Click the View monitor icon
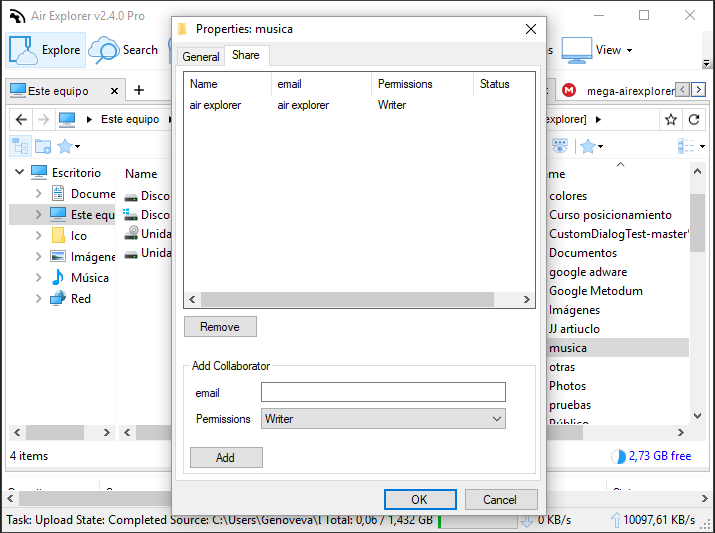The height and width of the screenshot is (533, 715). coord(576,50)
